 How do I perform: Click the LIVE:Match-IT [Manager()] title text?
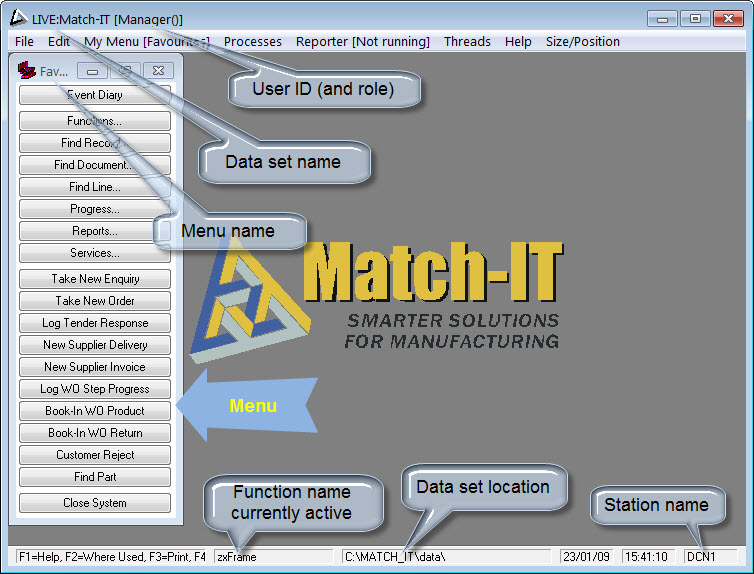coord(107,20)
